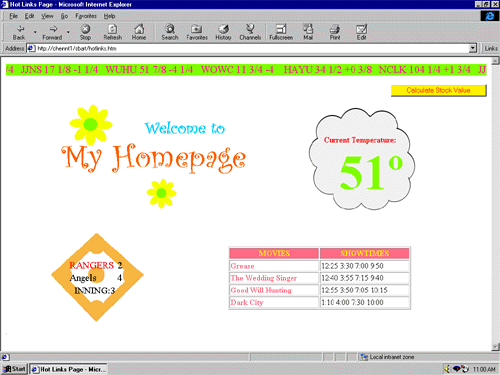The width and height of the screenshot is (500, 375).
Task: Click the scrollbar down arrow
Action: 495,347
